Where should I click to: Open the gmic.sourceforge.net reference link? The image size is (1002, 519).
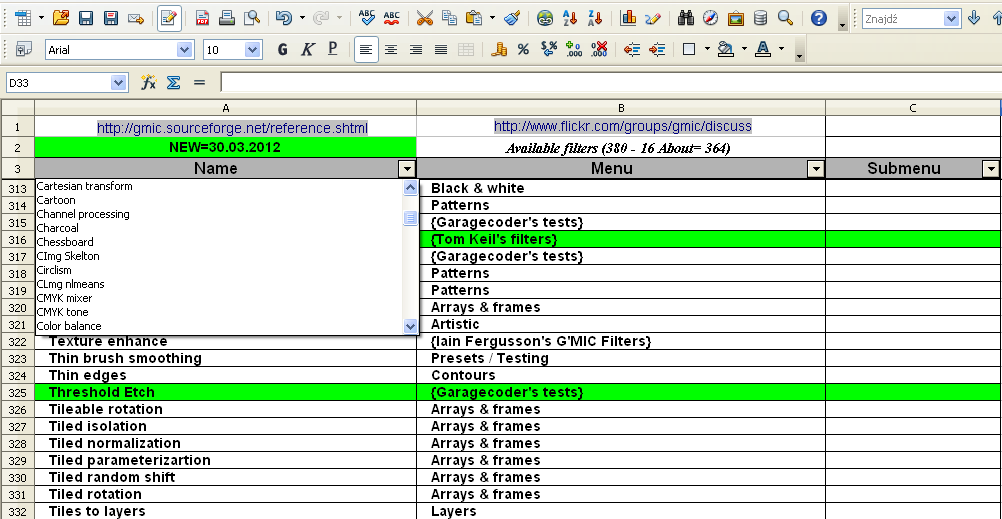232,128
